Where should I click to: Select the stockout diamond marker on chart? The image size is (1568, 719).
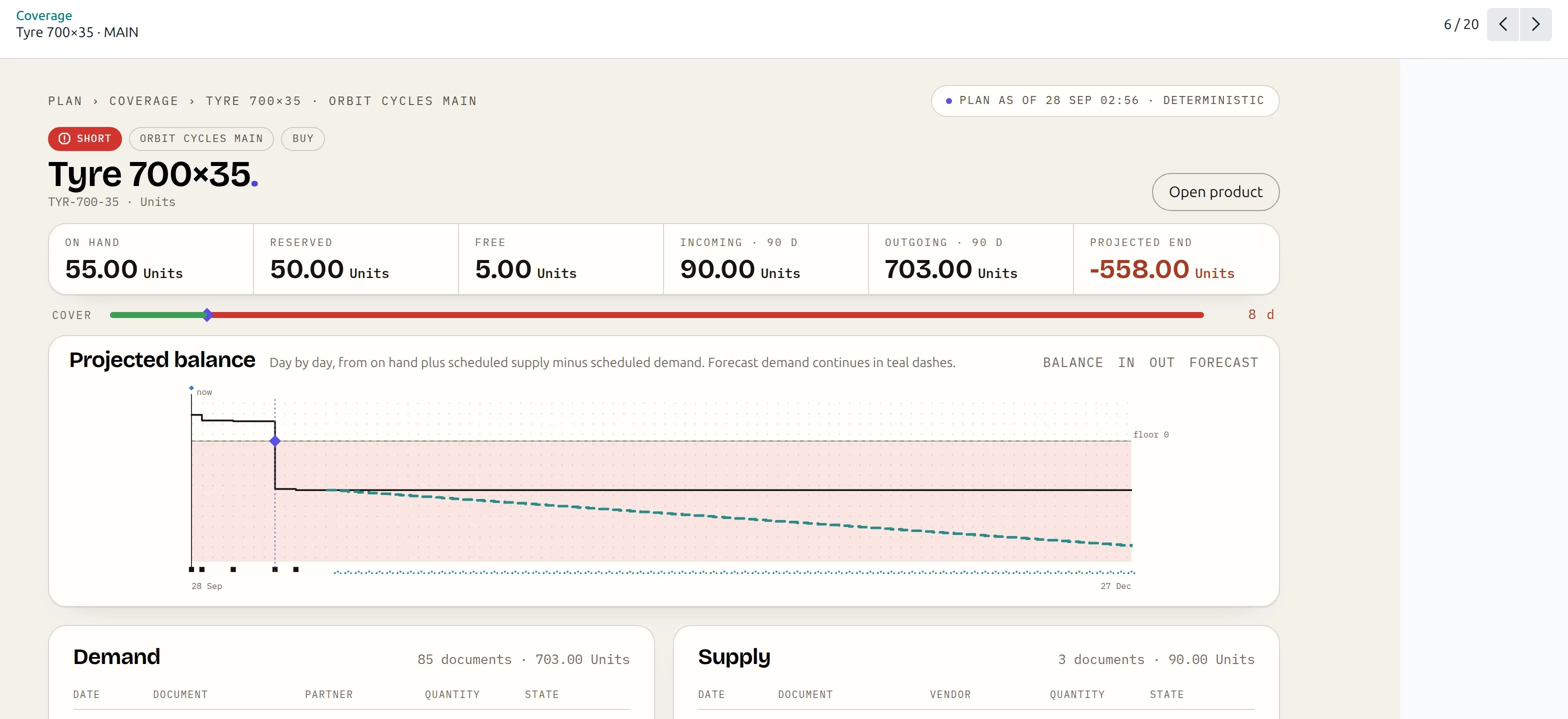coord(275,441)
